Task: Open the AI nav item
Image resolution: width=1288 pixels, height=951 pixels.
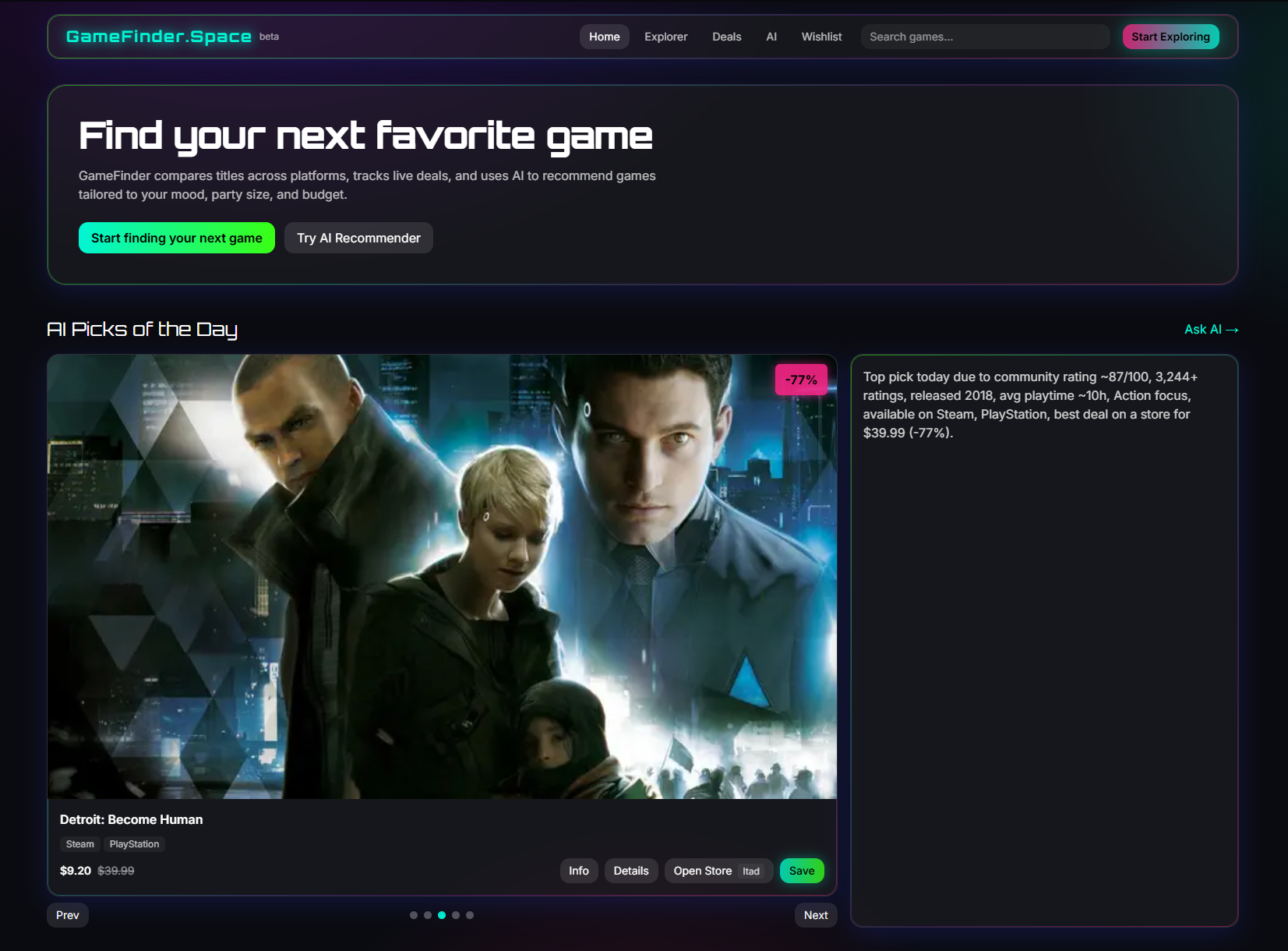Action: pyautogui.click(x=771, y=37)
